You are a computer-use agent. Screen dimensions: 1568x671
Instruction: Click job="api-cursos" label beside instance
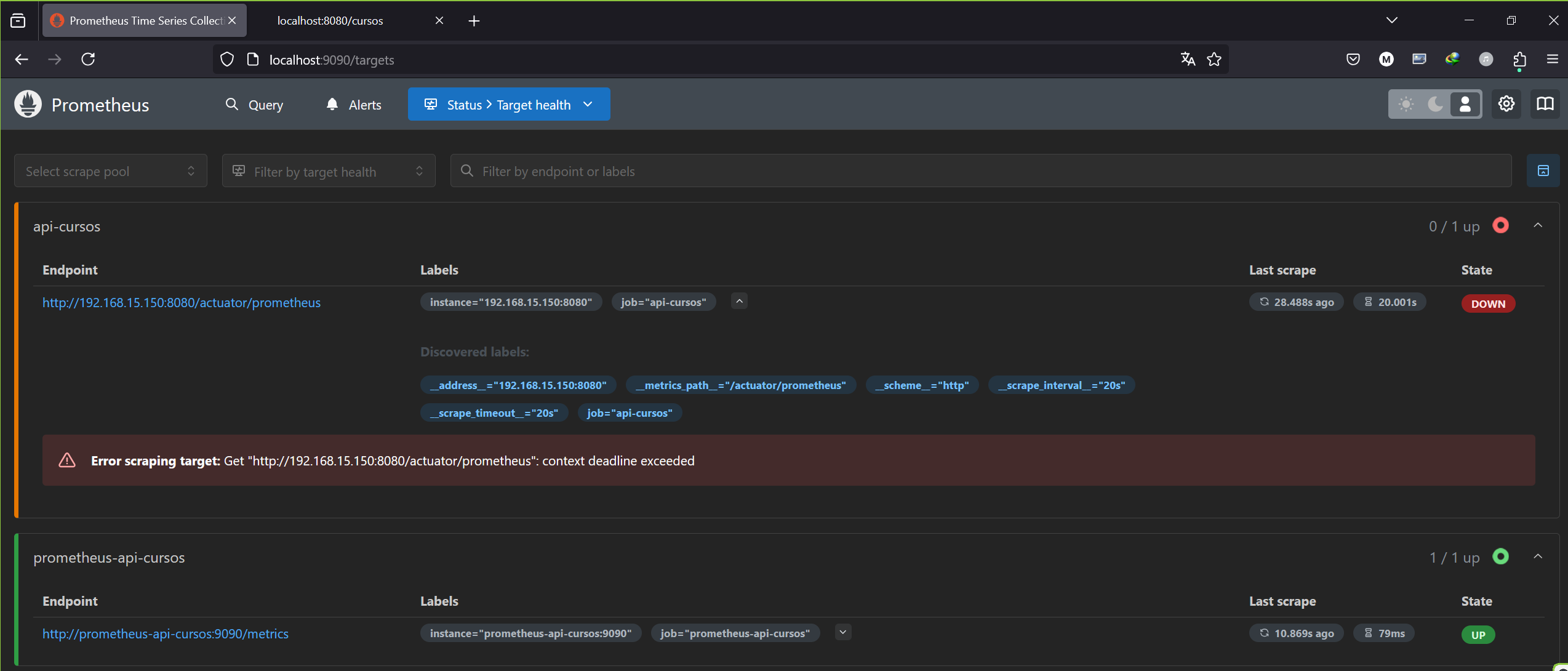[x=663, y=302]
